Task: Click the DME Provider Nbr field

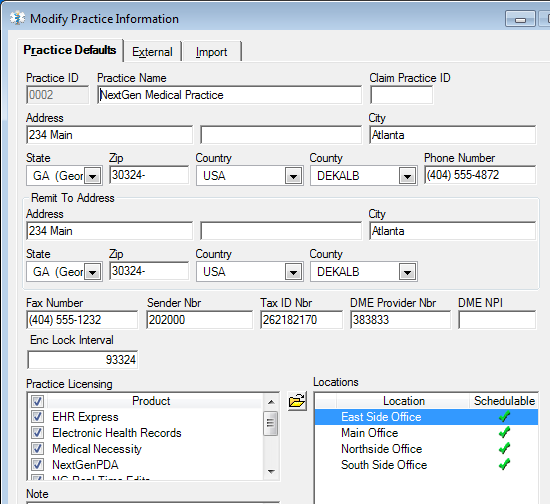Action: click(400, 320)
